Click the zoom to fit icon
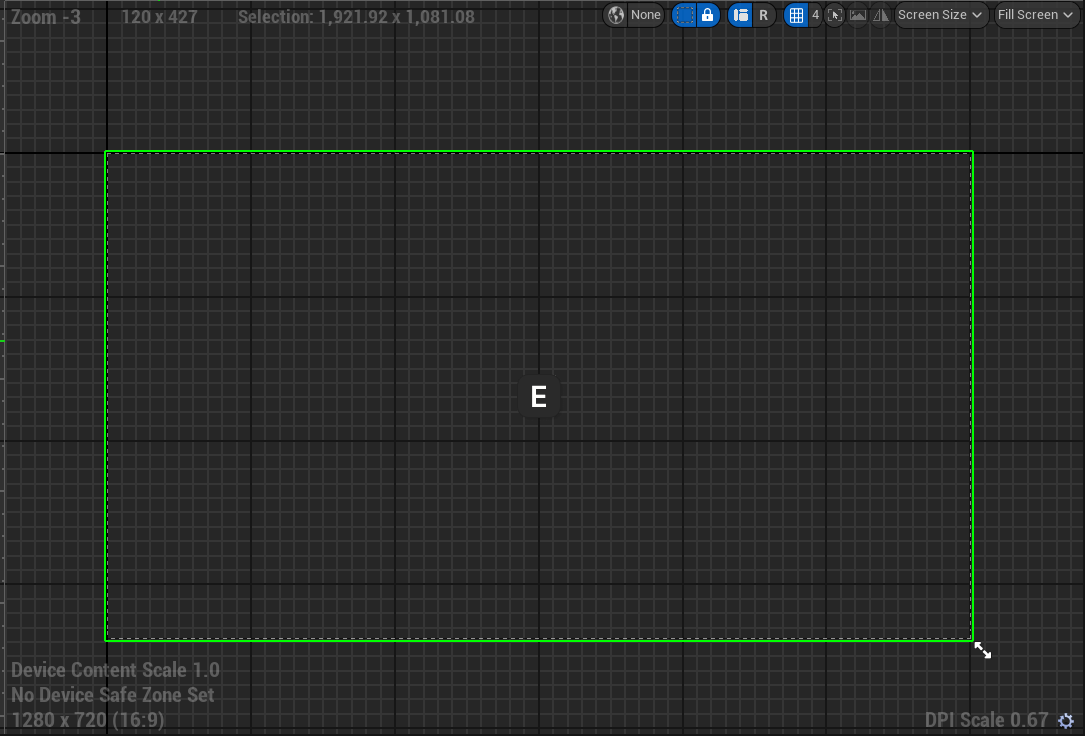 pyautogui.click(x=835, y=15)
